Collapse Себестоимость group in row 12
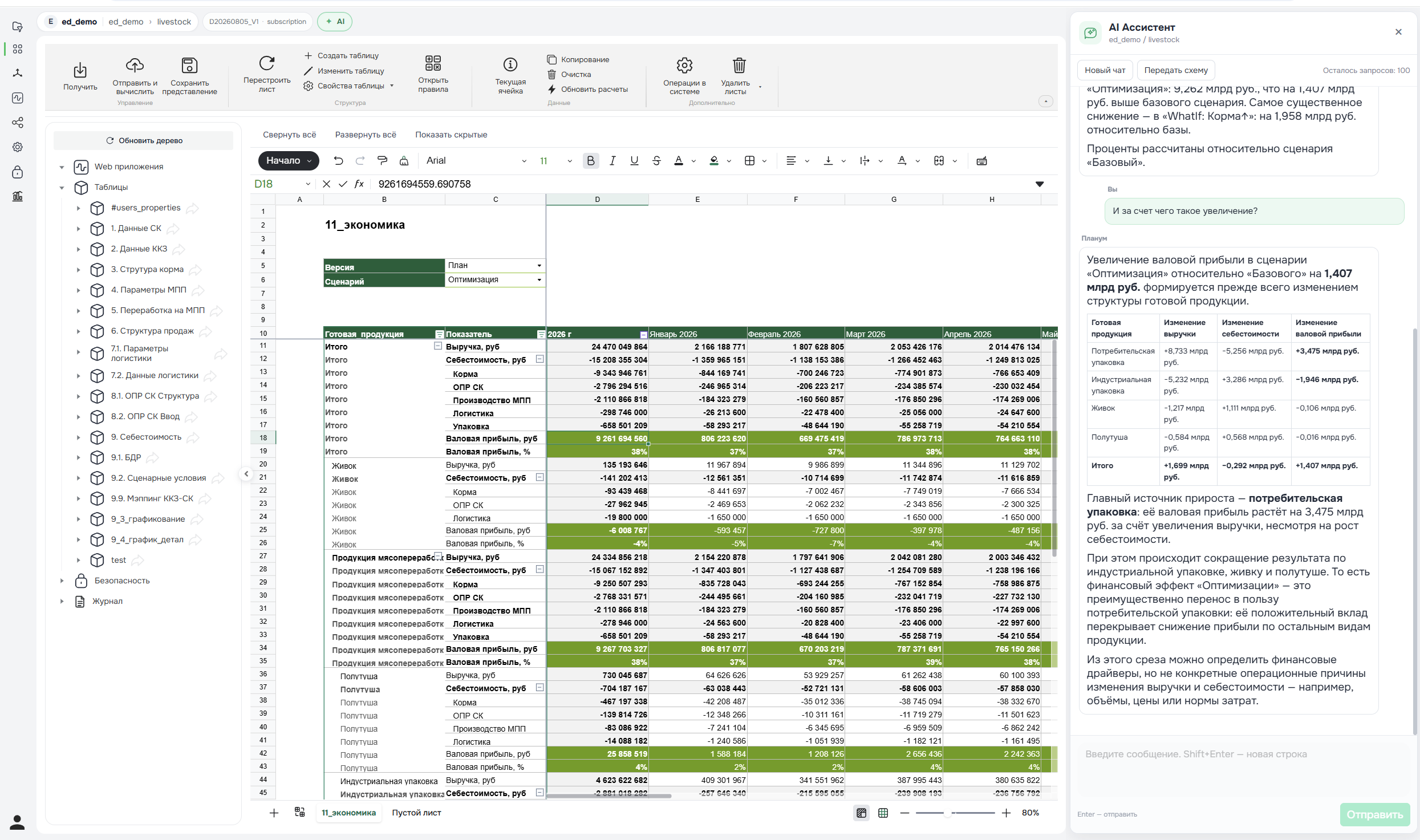Viewport: 1420px width, 840px height. 539,359
